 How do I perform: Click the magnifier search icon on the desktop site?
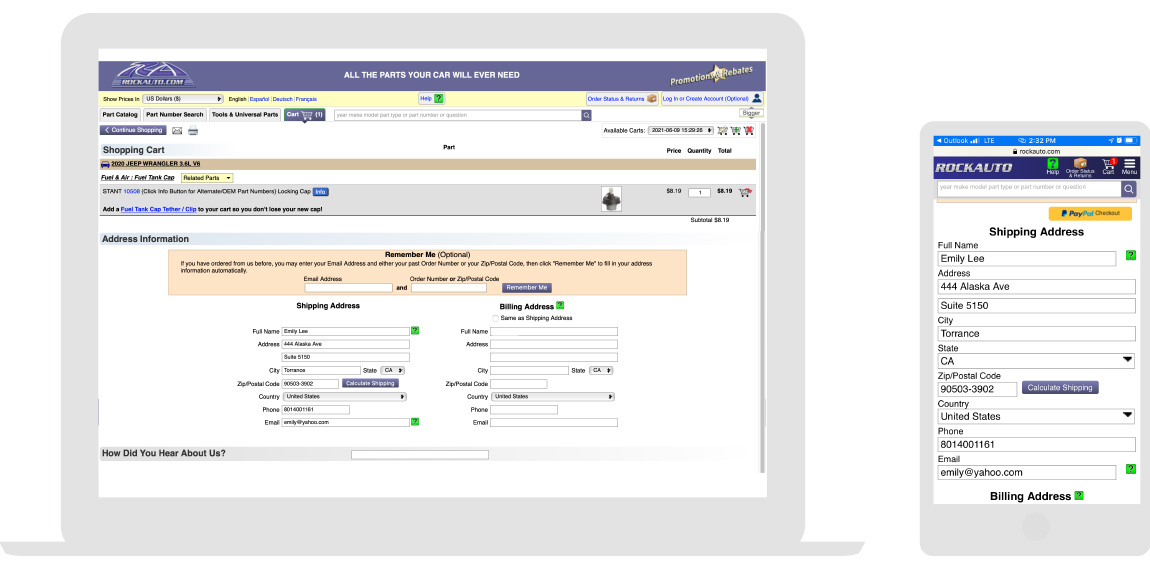point(586,115)
